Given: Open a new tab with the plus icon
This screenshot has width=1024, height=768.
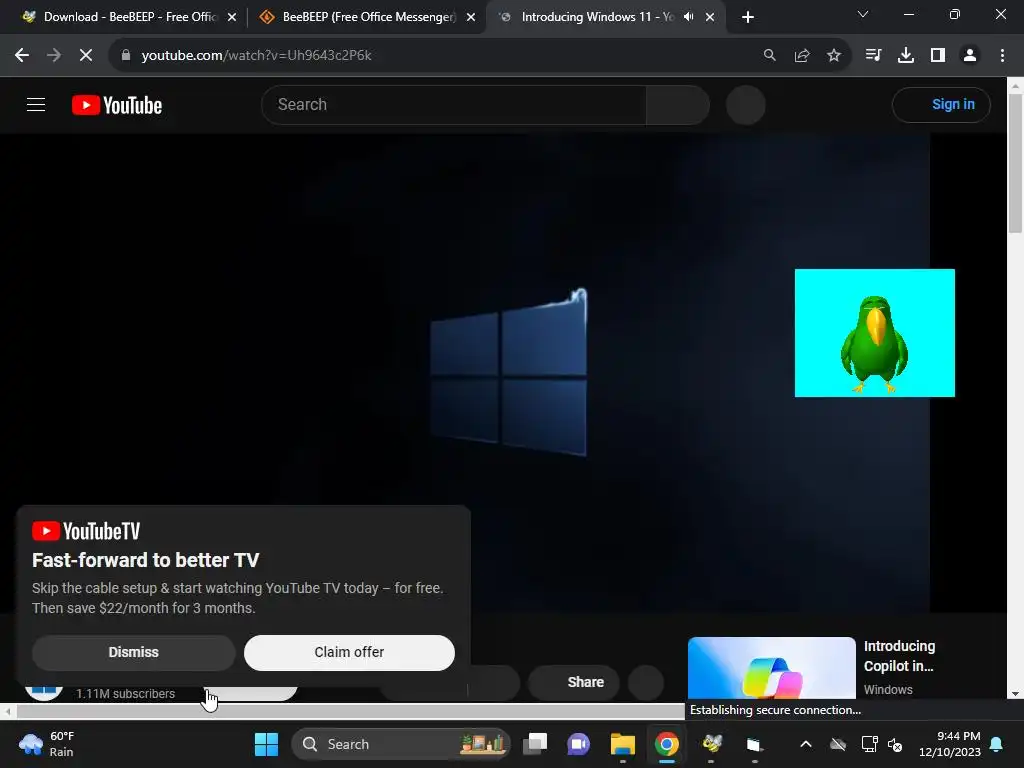Looking at the screenshot, I should coord(748,18).
